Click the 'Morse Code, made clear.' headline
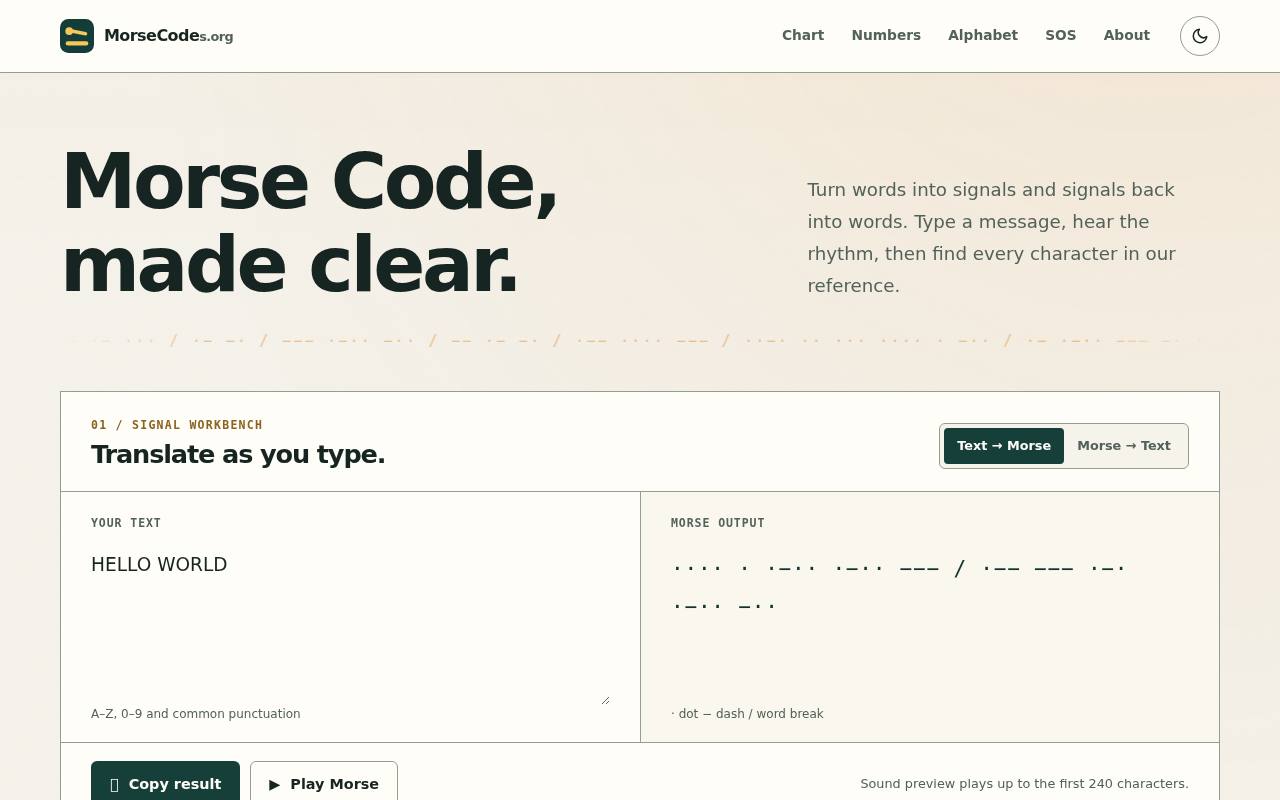This screenshot has width=1280, height=800. coord(310,222)
